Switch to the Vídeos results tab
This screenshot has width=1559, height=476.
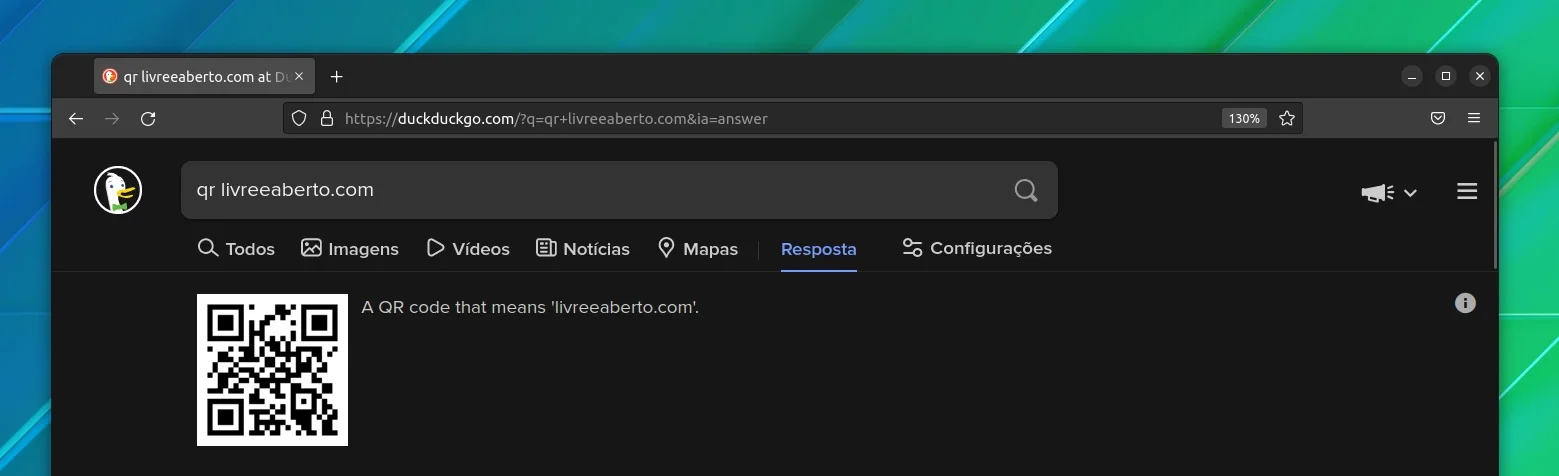(468, 248)
